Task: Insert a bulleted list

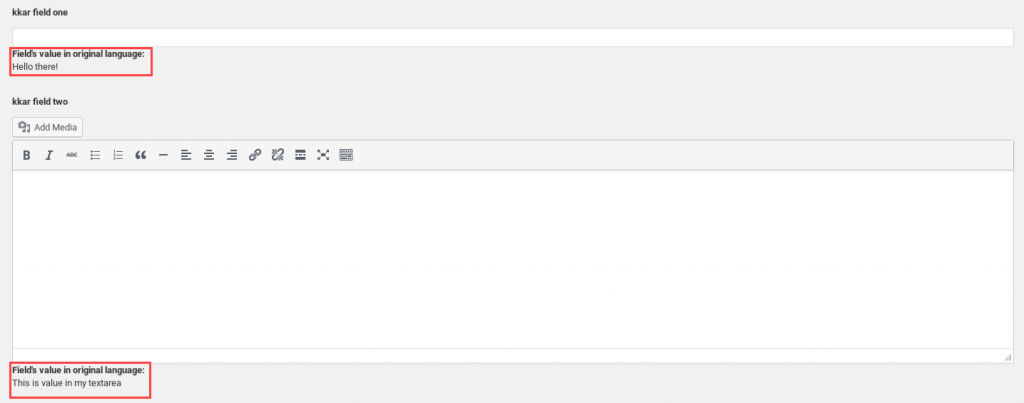Action: (x=95, y=155)
